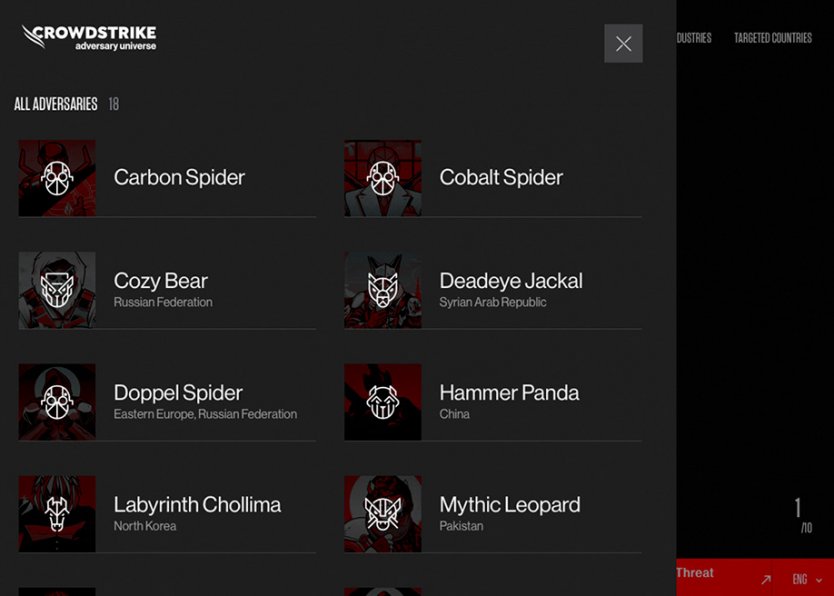Select the Labyrinth Chollima name link
The height and width of the screenshot is (596, 834).
[196, 505]
